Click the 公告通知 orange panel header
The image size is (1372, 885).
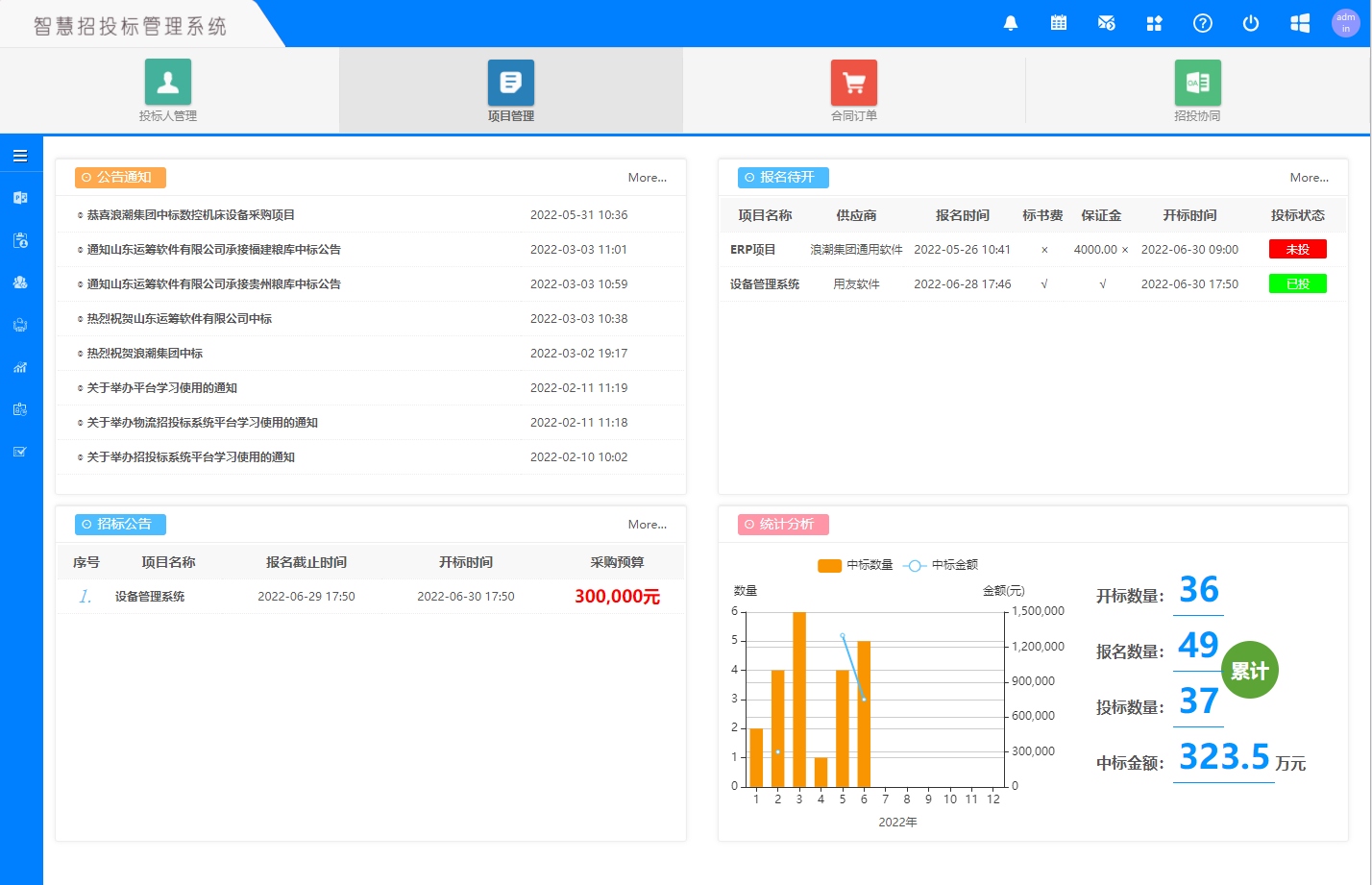(x=120, y=178)
